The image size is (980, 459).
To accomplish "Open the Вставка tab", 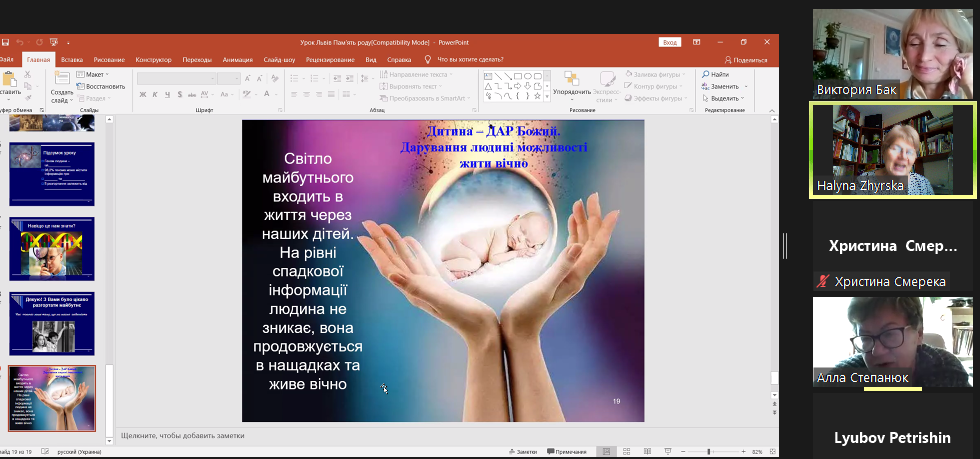I will 72,60.
